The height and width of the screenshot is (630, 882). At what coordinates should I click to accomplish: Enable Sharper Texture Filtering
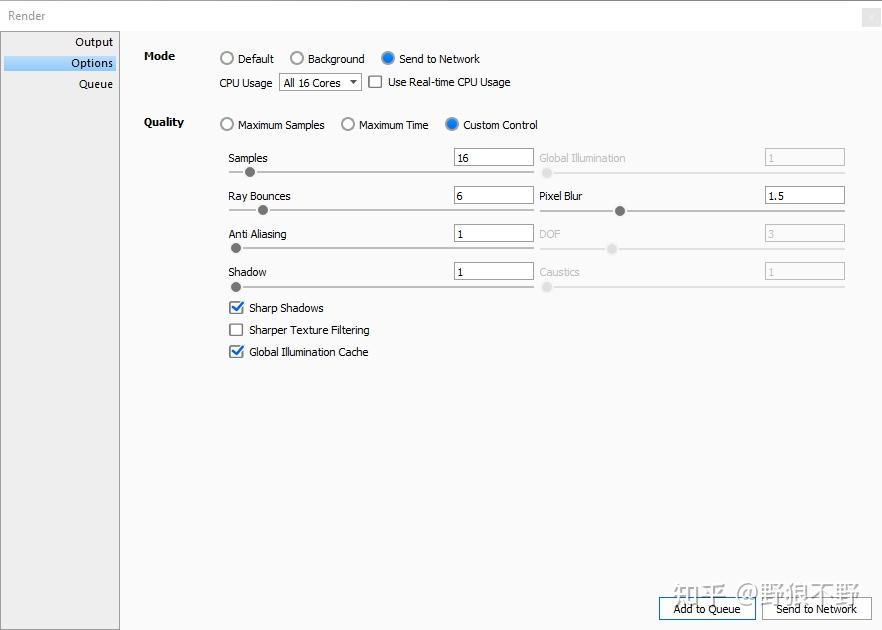click(x=237, y=330)
